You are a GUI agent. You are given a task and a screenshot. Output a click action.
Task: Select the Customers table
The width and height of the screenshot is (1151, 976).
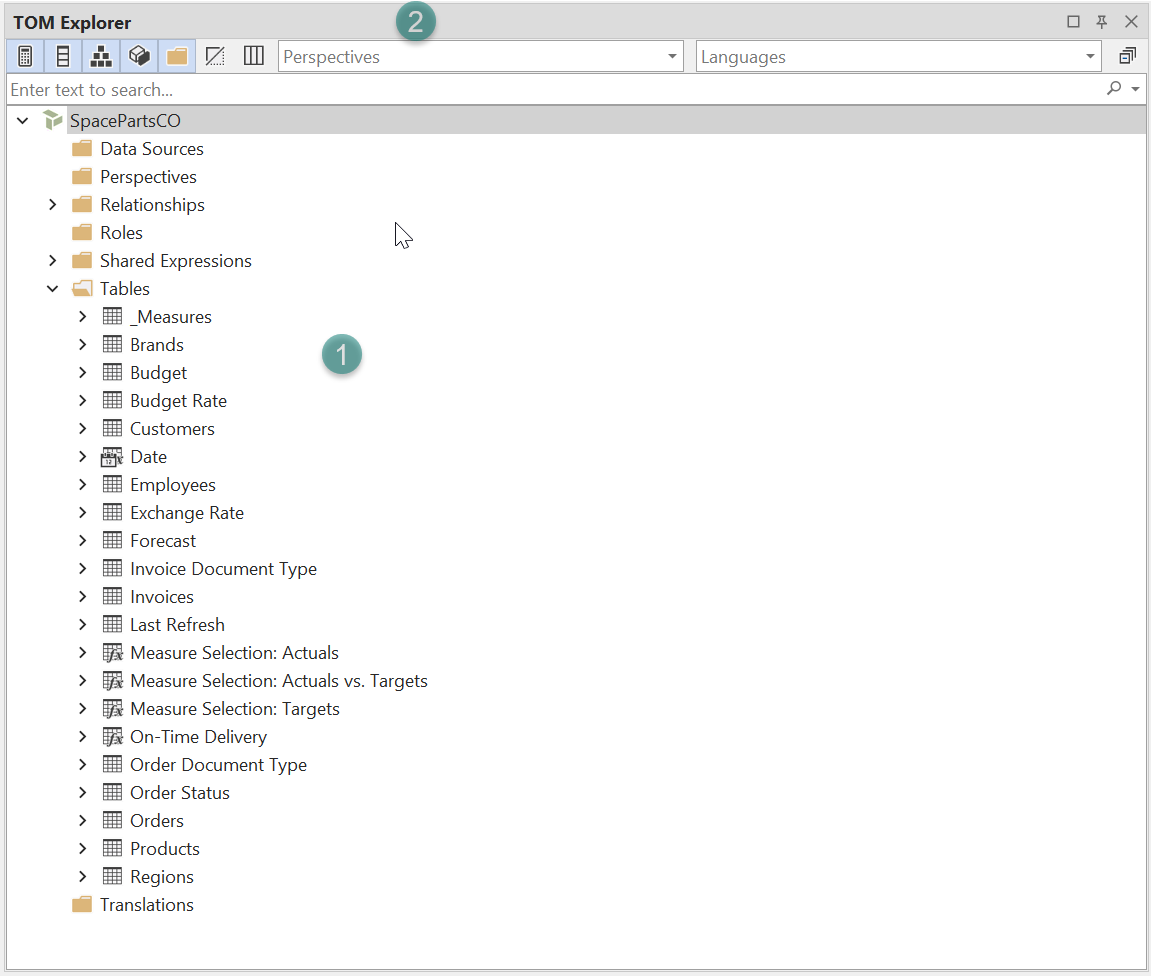(x=172, y=429)
